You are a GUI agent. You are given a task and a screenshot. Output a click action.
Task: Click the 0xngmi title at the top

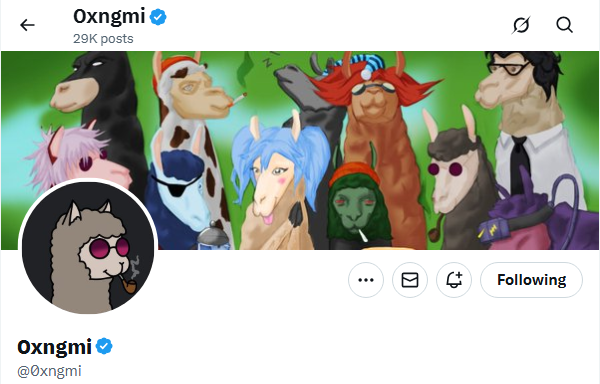109,17
